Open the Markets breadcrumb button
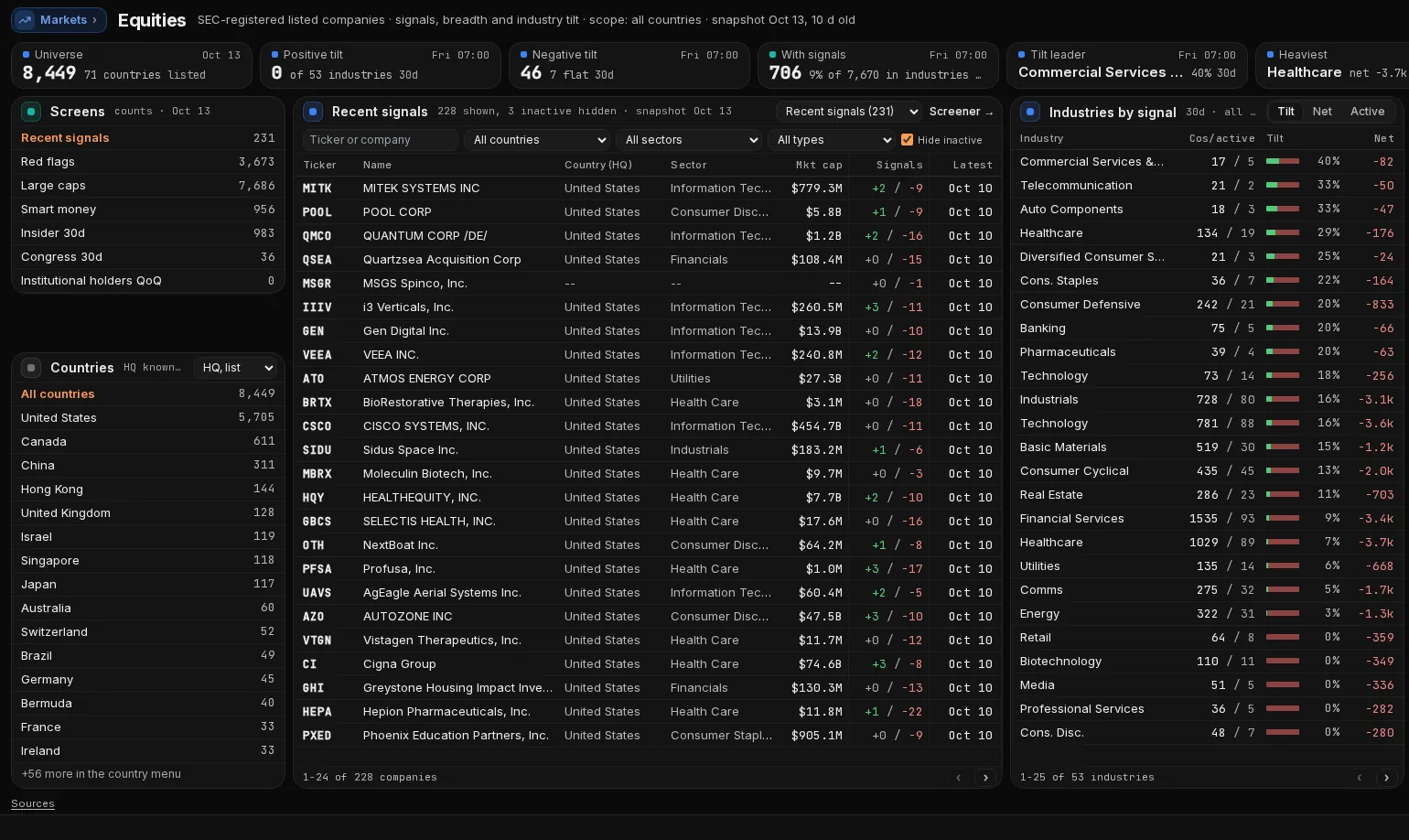 click(x=59, y=19)
